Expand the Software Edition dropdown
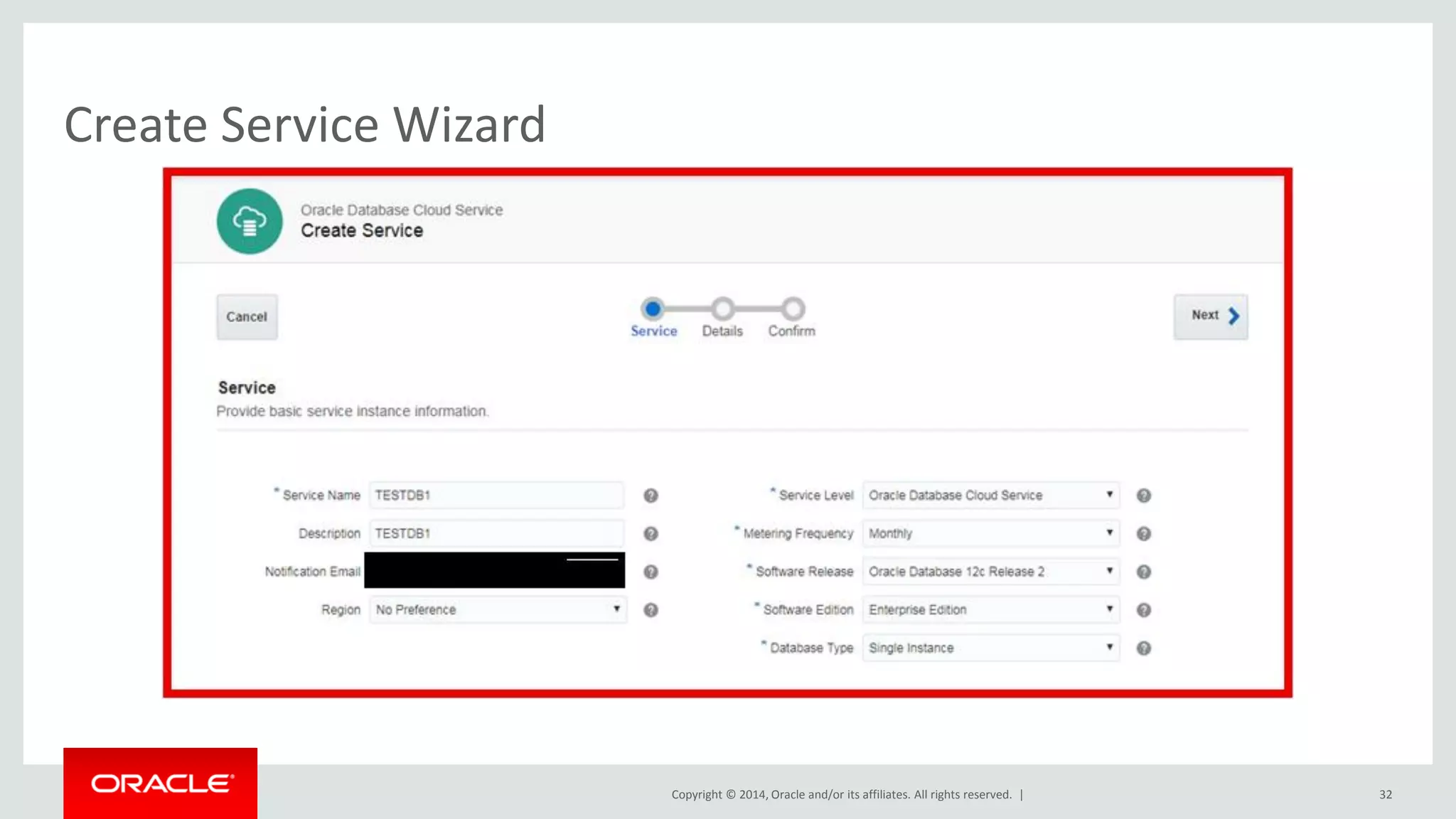Viewport: 1456px width, 819px height. (991, 609)
